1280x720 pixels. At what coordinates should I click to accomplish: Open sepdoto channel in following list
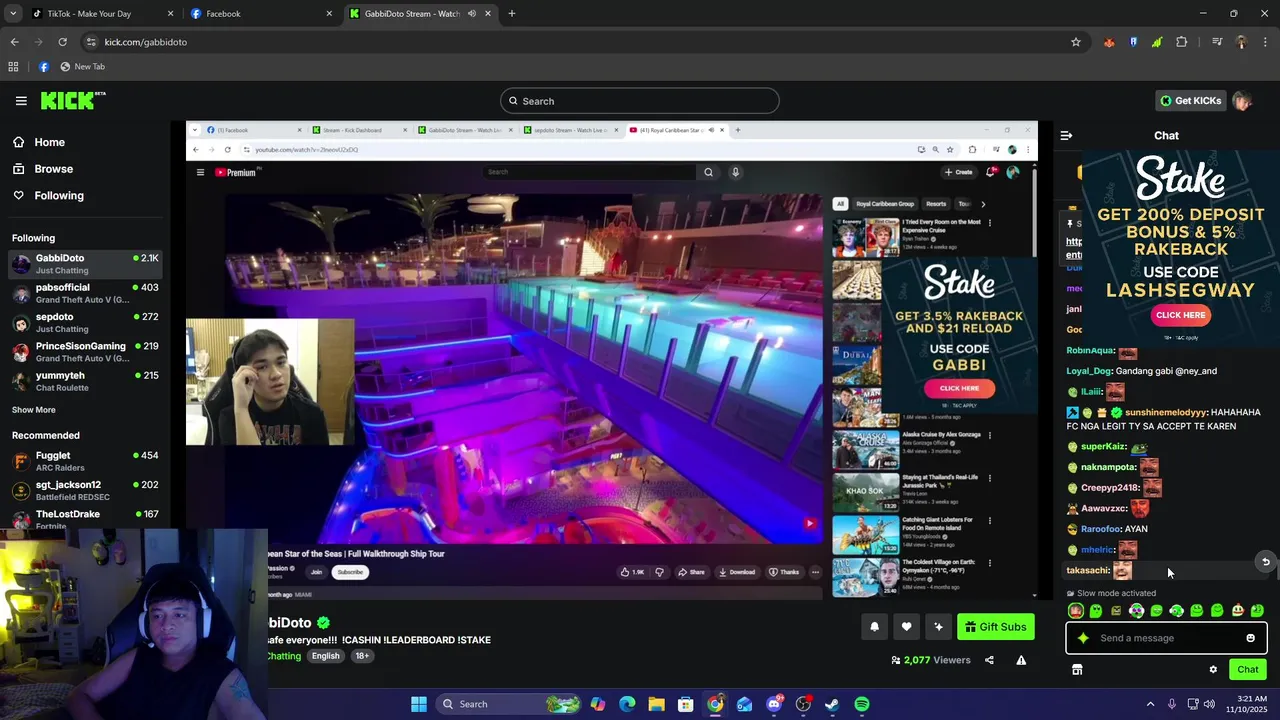pos(86,322)
